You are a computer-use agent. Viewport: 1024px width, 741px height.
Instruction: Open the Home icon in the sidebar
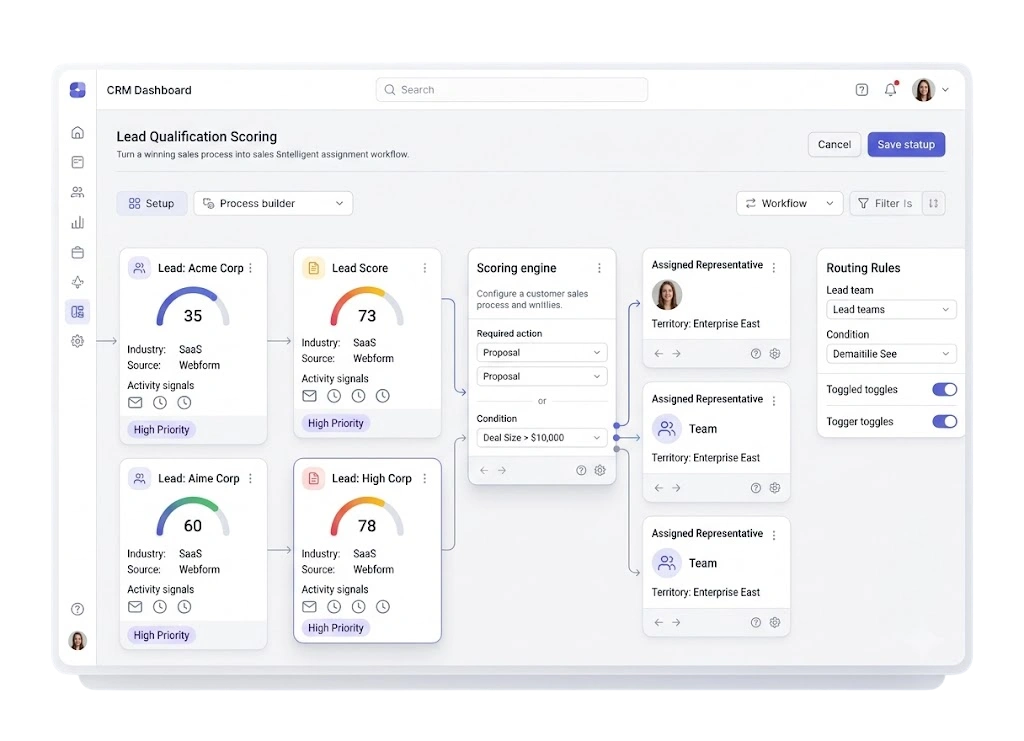point(78,133)
